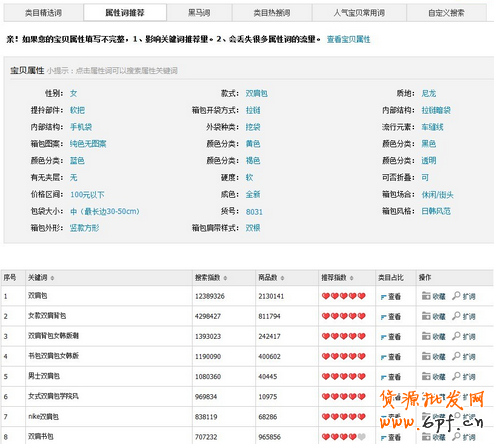Click the search index value 12389326
494x444 pixels.
coord(210,296)
